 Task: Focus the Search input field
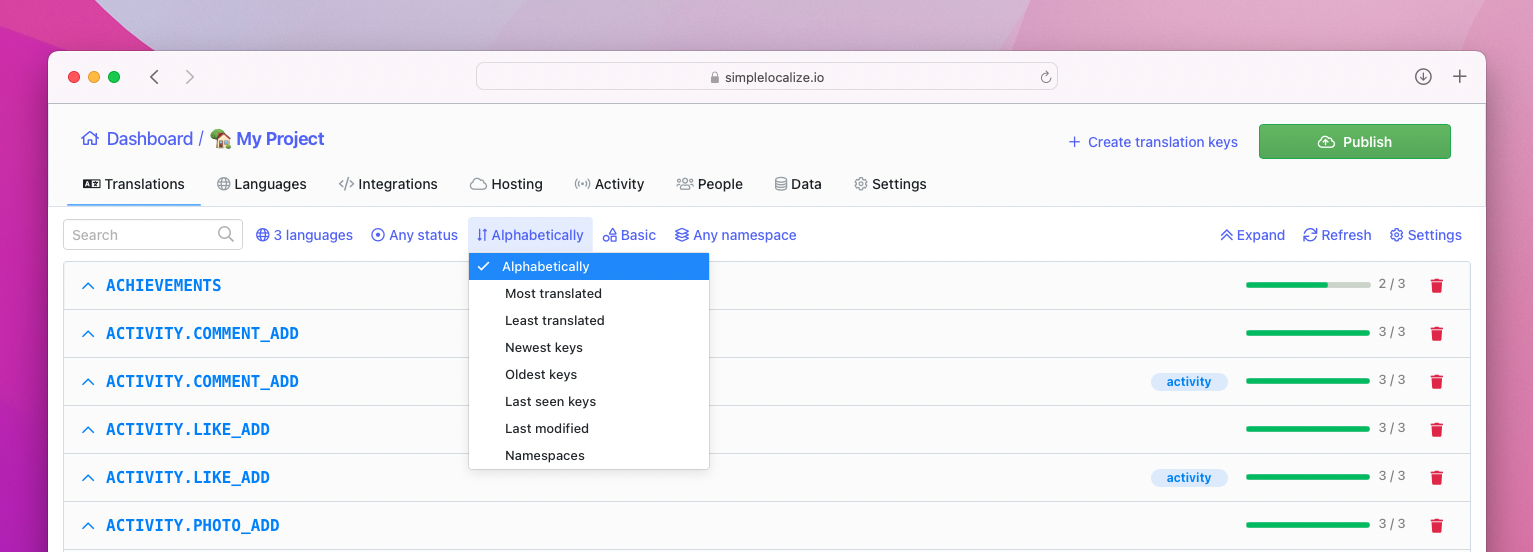point(153,235)
